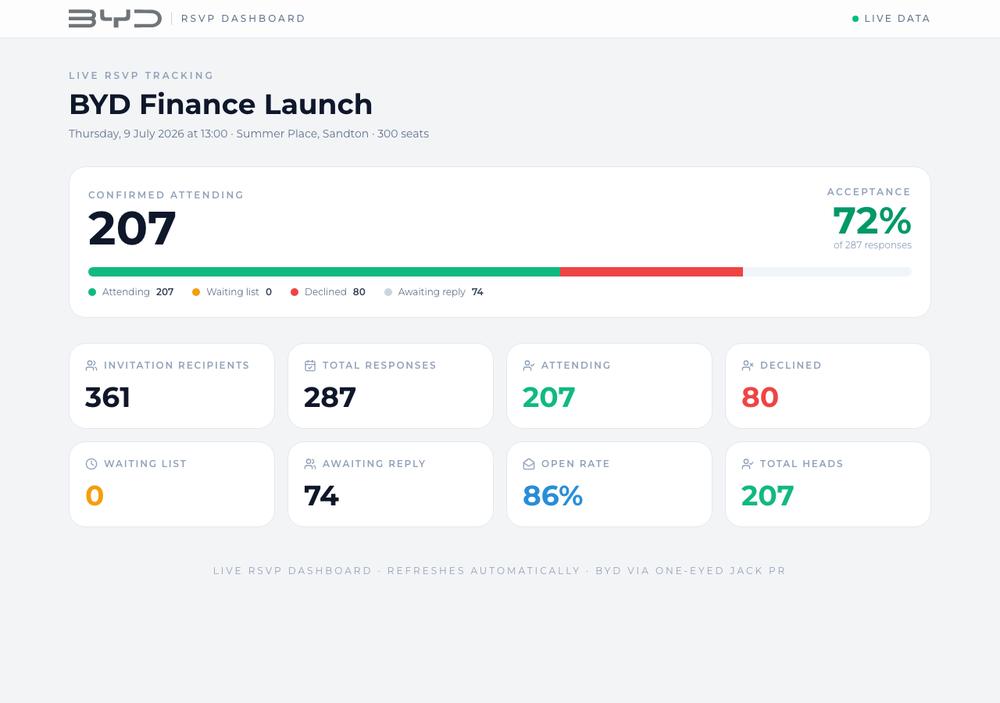
Task: Click the OPEN RATE card label
Action: [575, 464]
